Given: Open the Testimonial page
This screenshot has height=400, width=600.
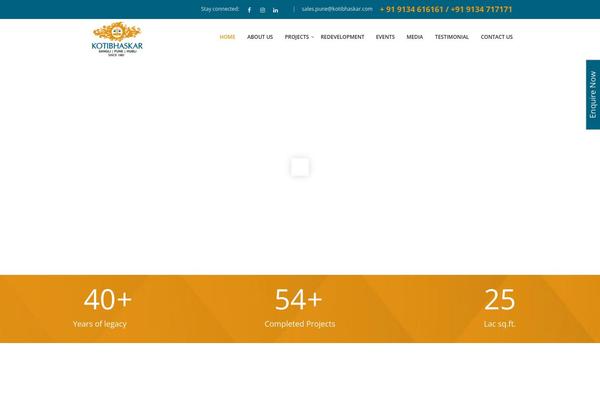Looking at the screenshot, I should click(x=452, y=37).
